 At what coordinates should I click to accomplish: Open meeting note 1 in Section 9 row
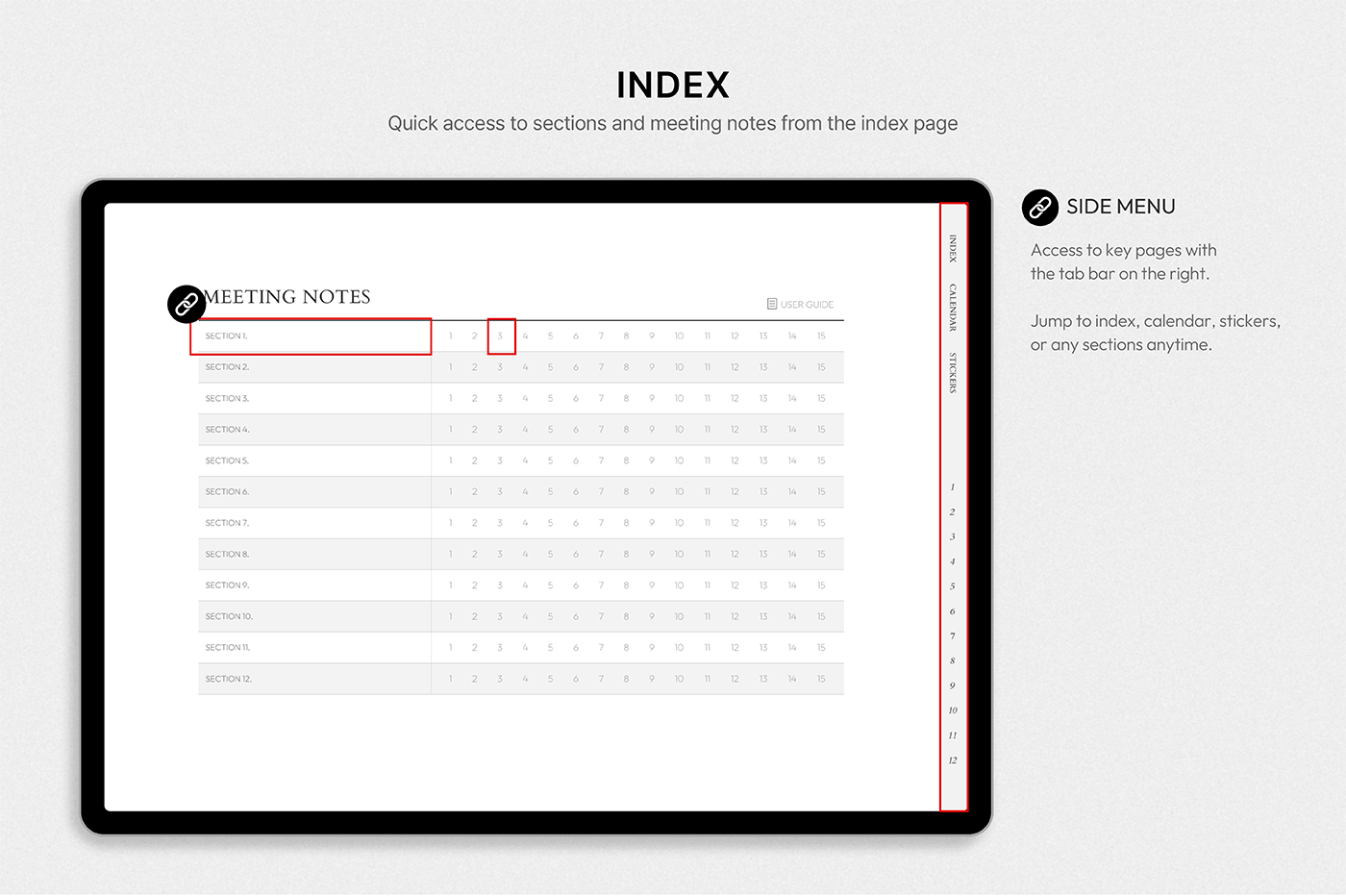450,585
